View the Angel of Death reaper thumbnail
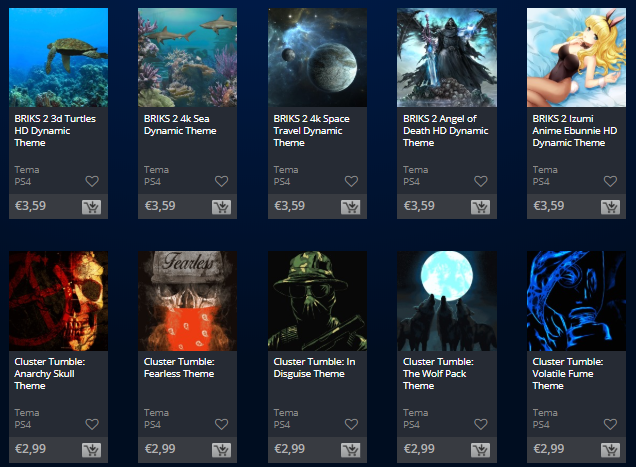 447,58
